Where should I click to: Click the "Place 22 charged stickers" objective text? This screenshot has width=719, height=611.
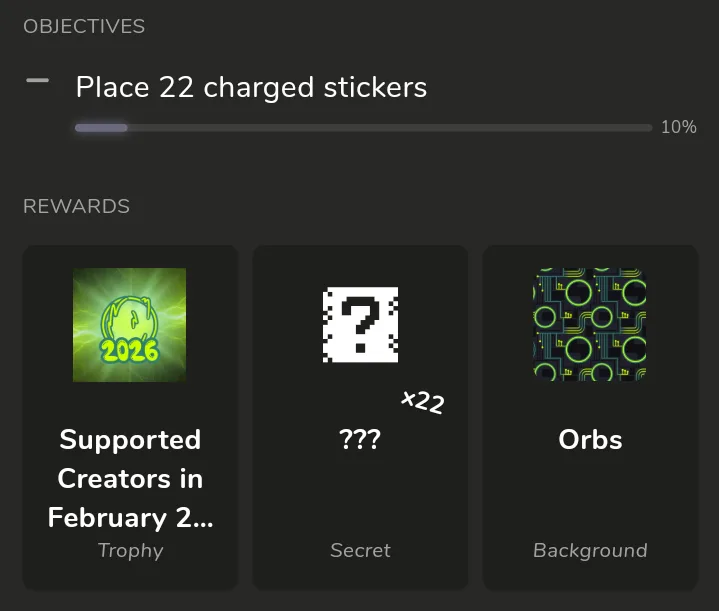pos(251,87)
